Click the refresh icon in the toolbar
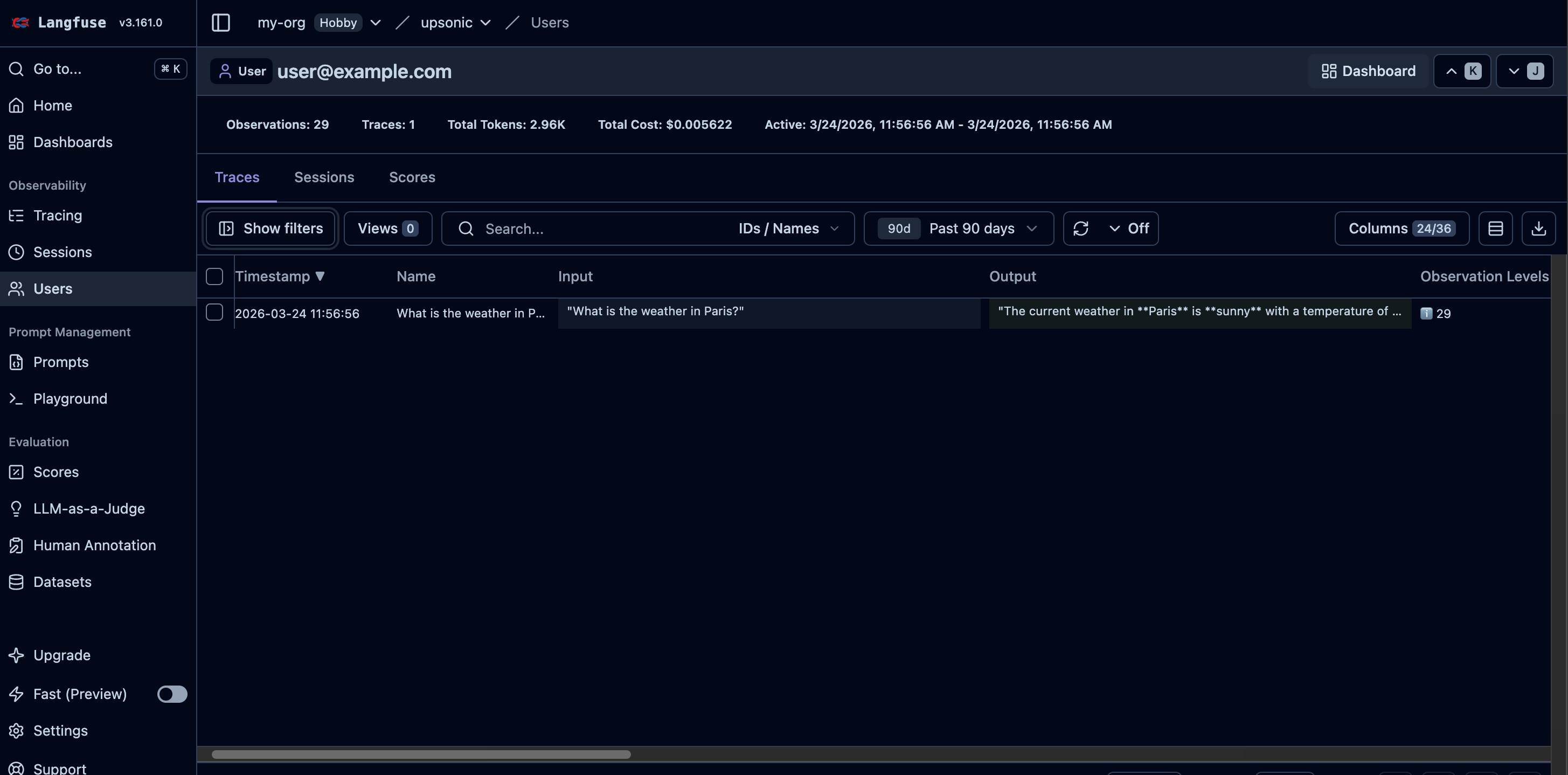The width and height of the screenshot is (1568, 775). (1081, 229)
